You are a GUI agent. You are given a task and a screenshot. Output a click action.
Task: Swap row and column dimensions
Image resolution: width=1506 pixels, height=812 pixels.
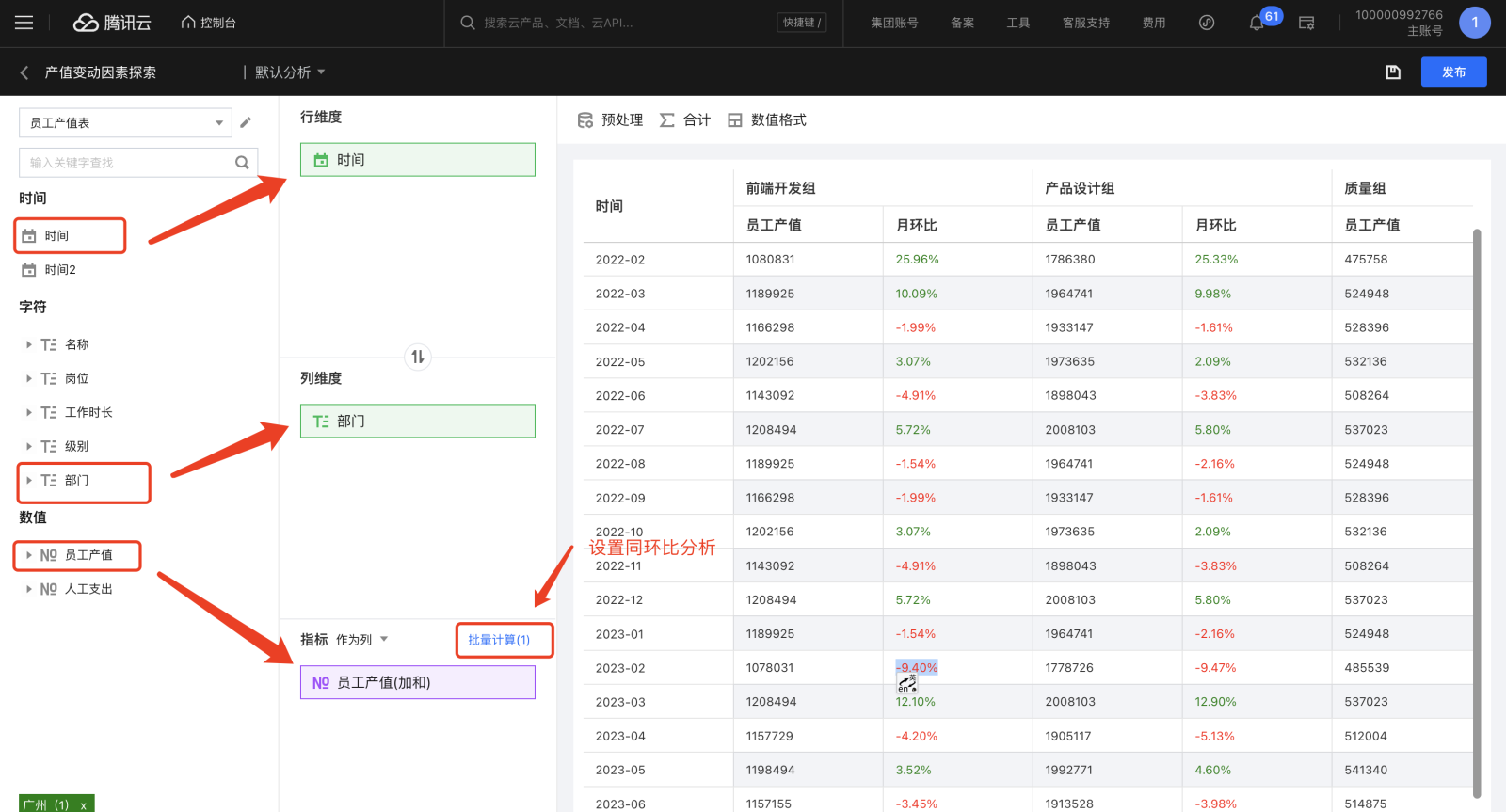click(418, 358)
